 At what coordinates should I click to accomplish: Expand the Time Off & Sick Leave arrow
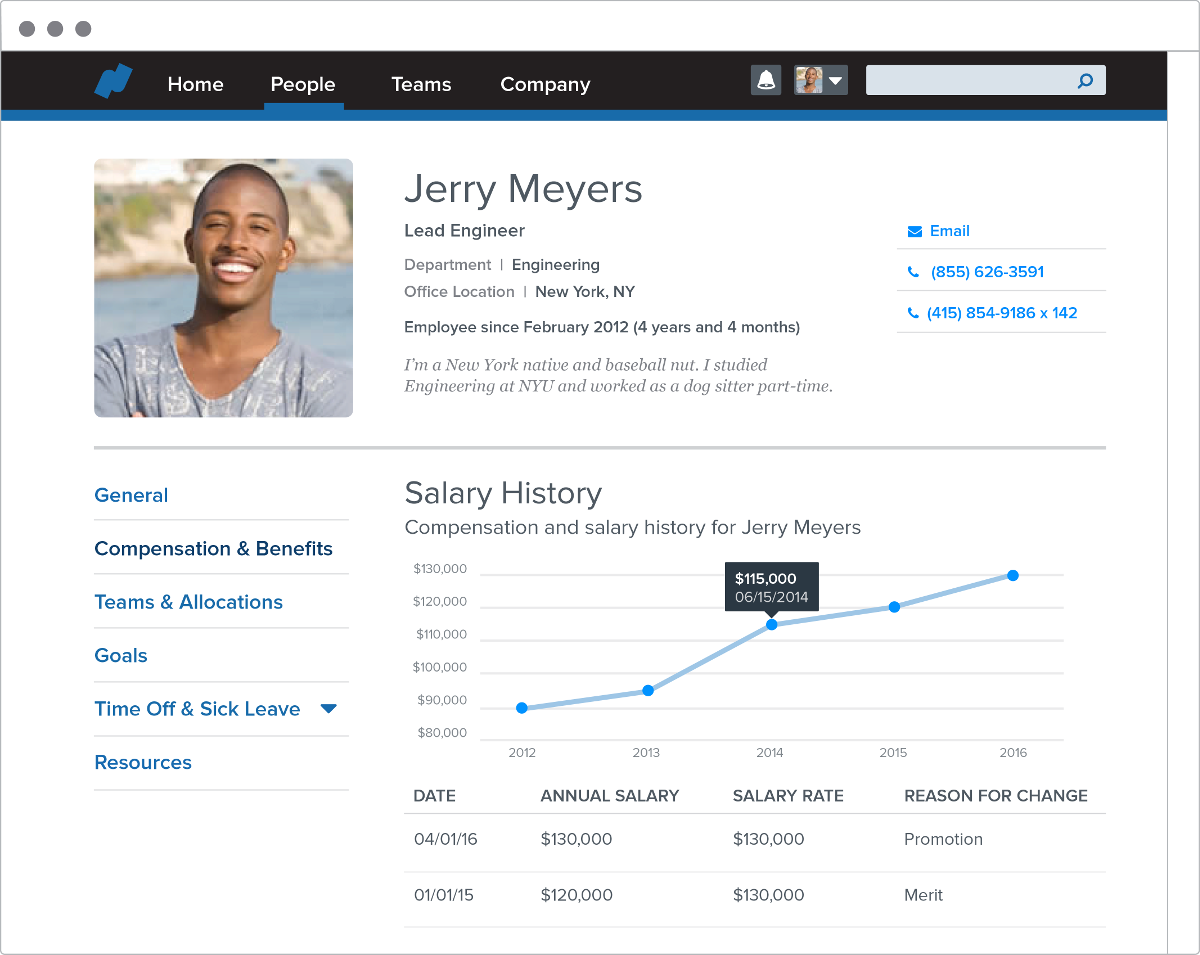tap(328, 709)
